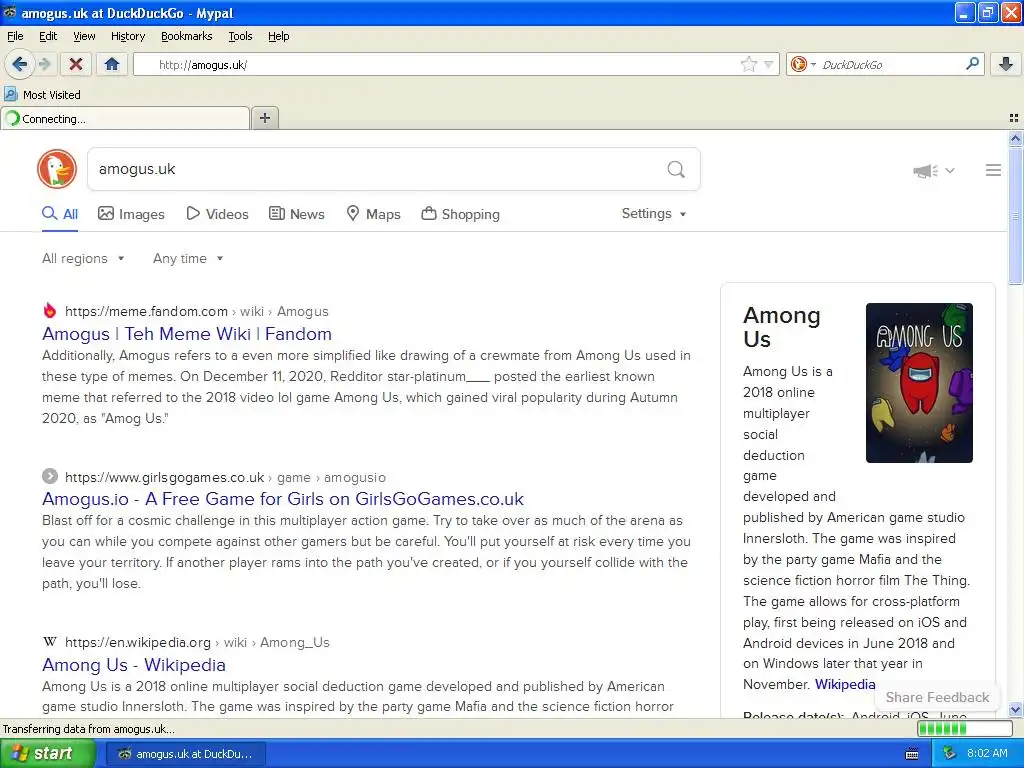The image size is (1024, 768).
Task: Click the https://meme.fandom.com result URL
Action: 146,312
